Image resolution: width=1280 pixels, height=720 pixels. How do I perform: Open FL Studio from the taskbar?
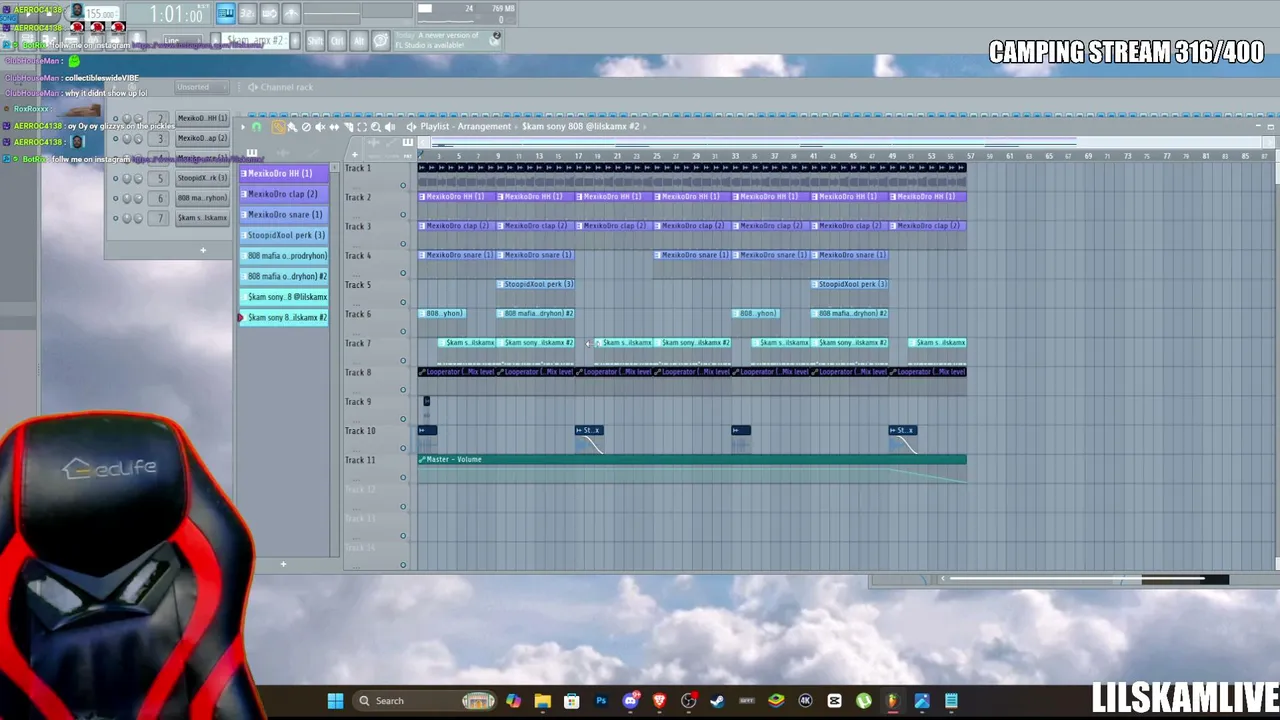pyautogui.click(x=892, y=701)
